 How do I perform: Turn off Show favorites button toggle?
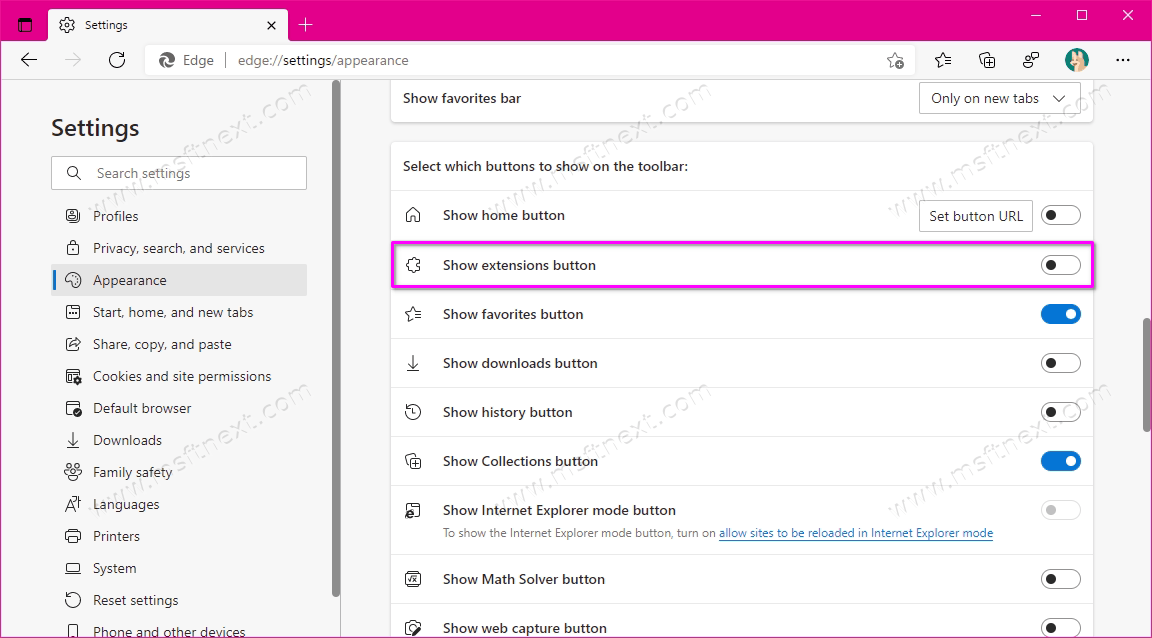pos(1060,314)
